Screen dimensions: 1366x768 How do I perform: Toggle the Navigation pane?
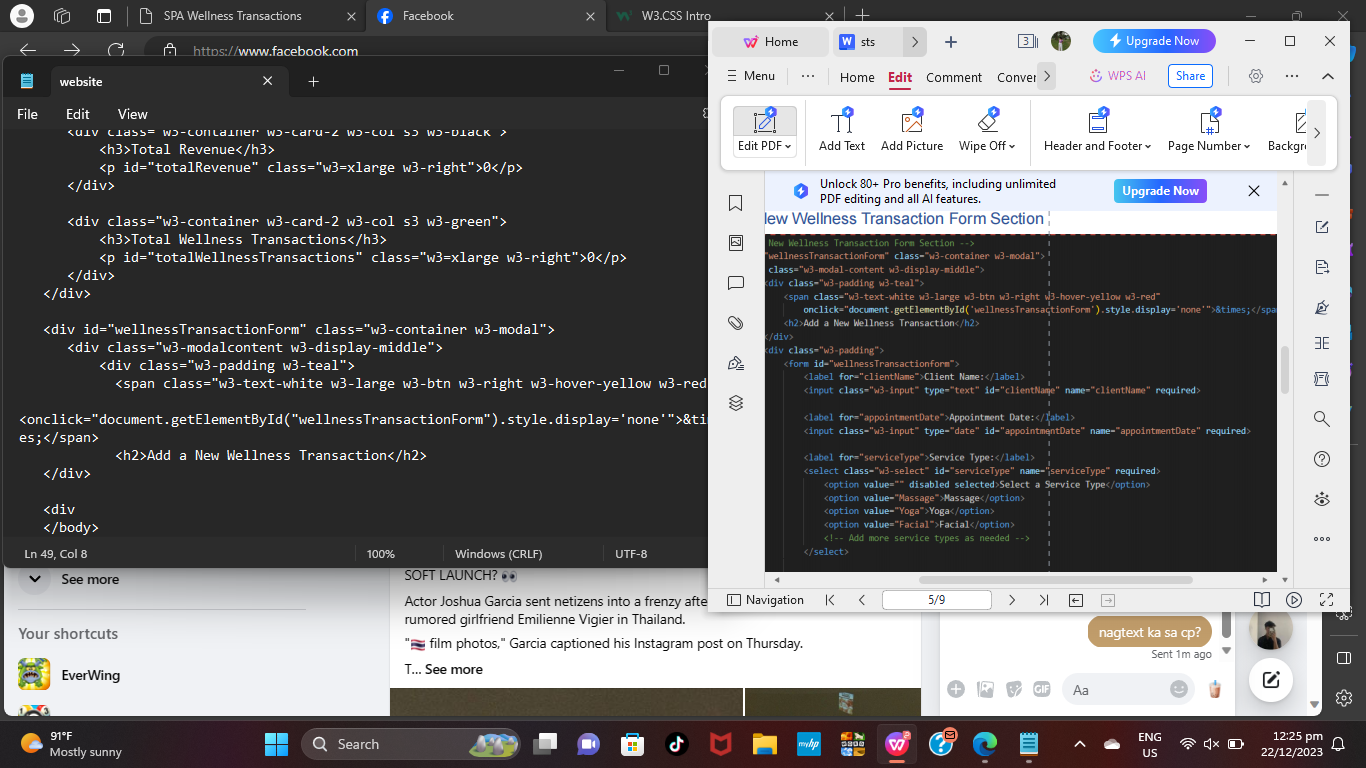[x=765, y=600]
